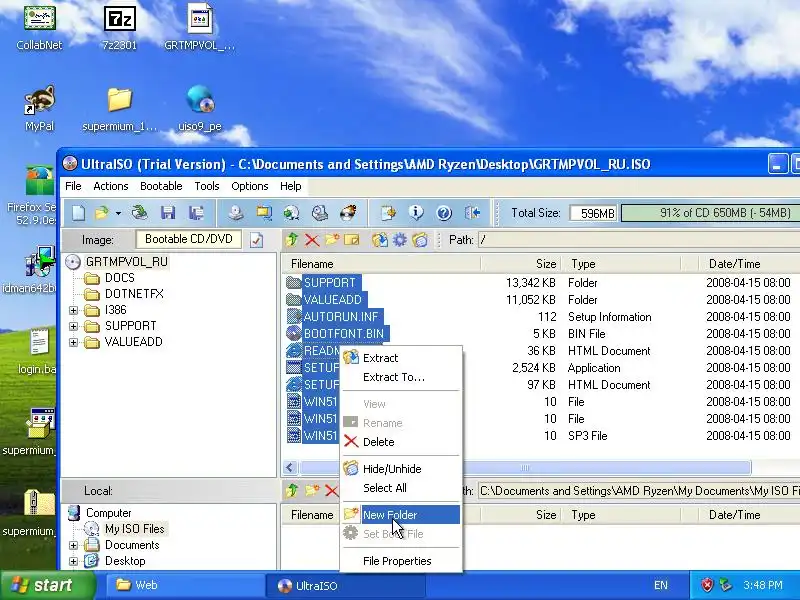Click the Hide/Unhide folder icon in image toolbar
Viewport: 800px width, 600px height.
pos(420,239)
